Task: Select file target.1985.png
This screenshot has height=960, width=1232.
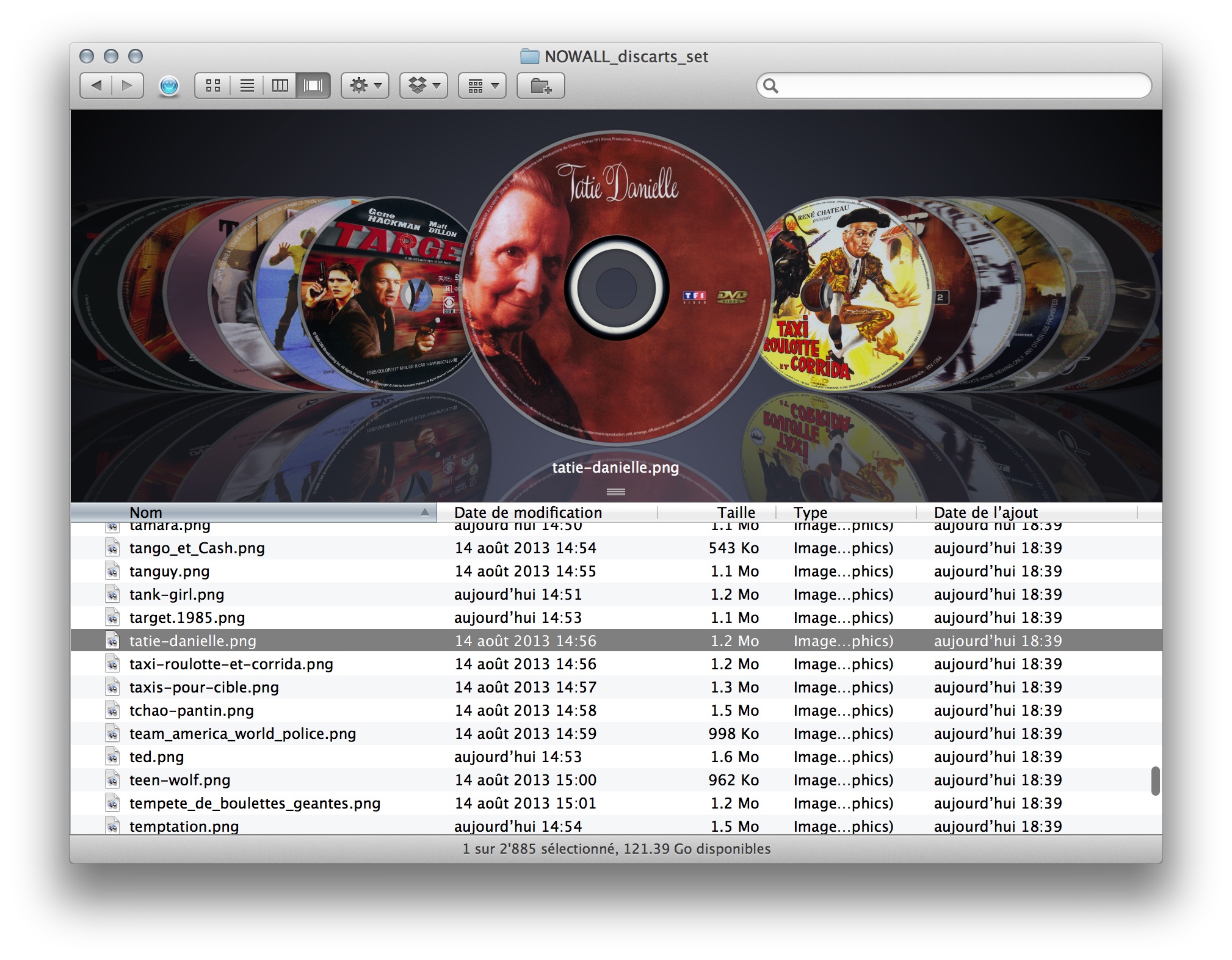Action: (x=616, y=617)
